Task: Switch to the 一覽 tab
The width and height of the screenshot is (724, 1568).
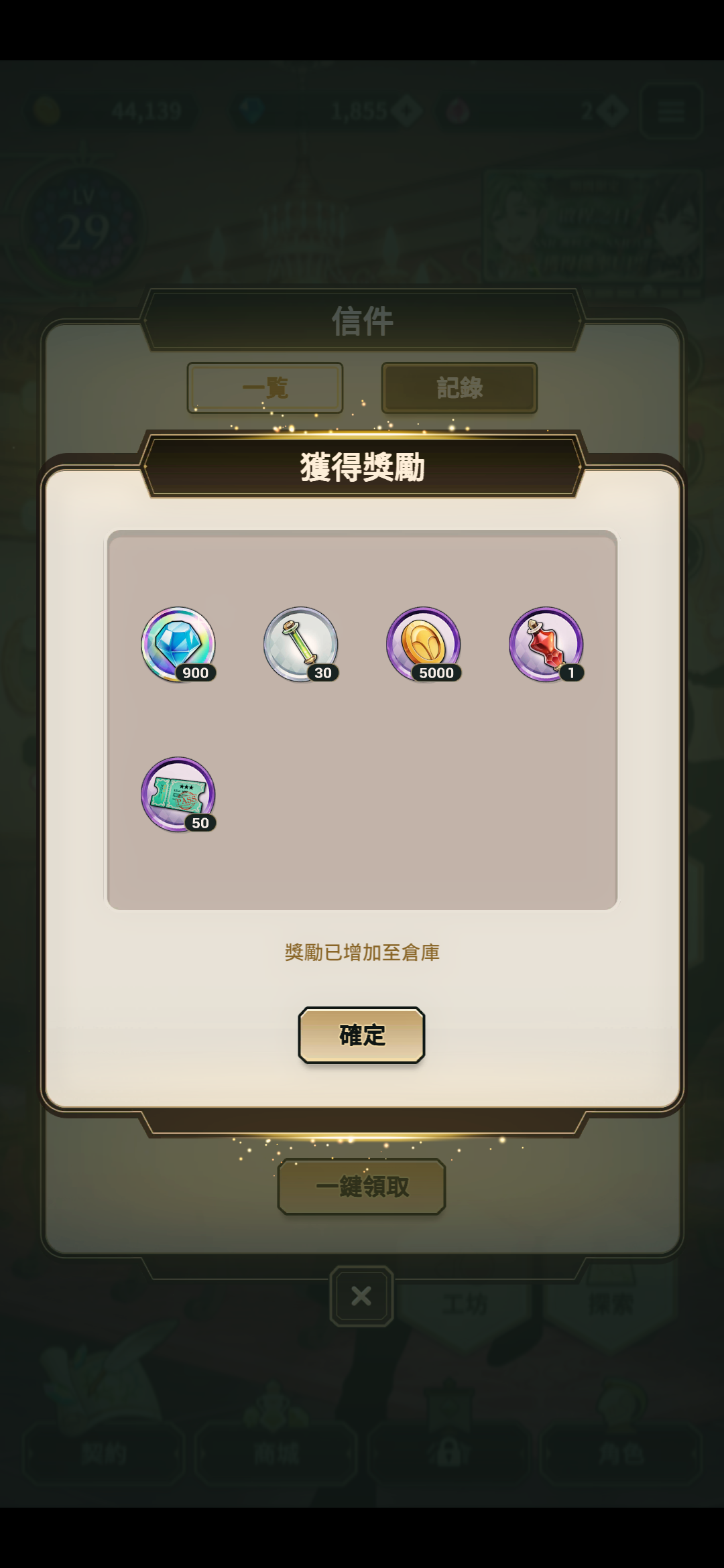Action: pos(265,388)
